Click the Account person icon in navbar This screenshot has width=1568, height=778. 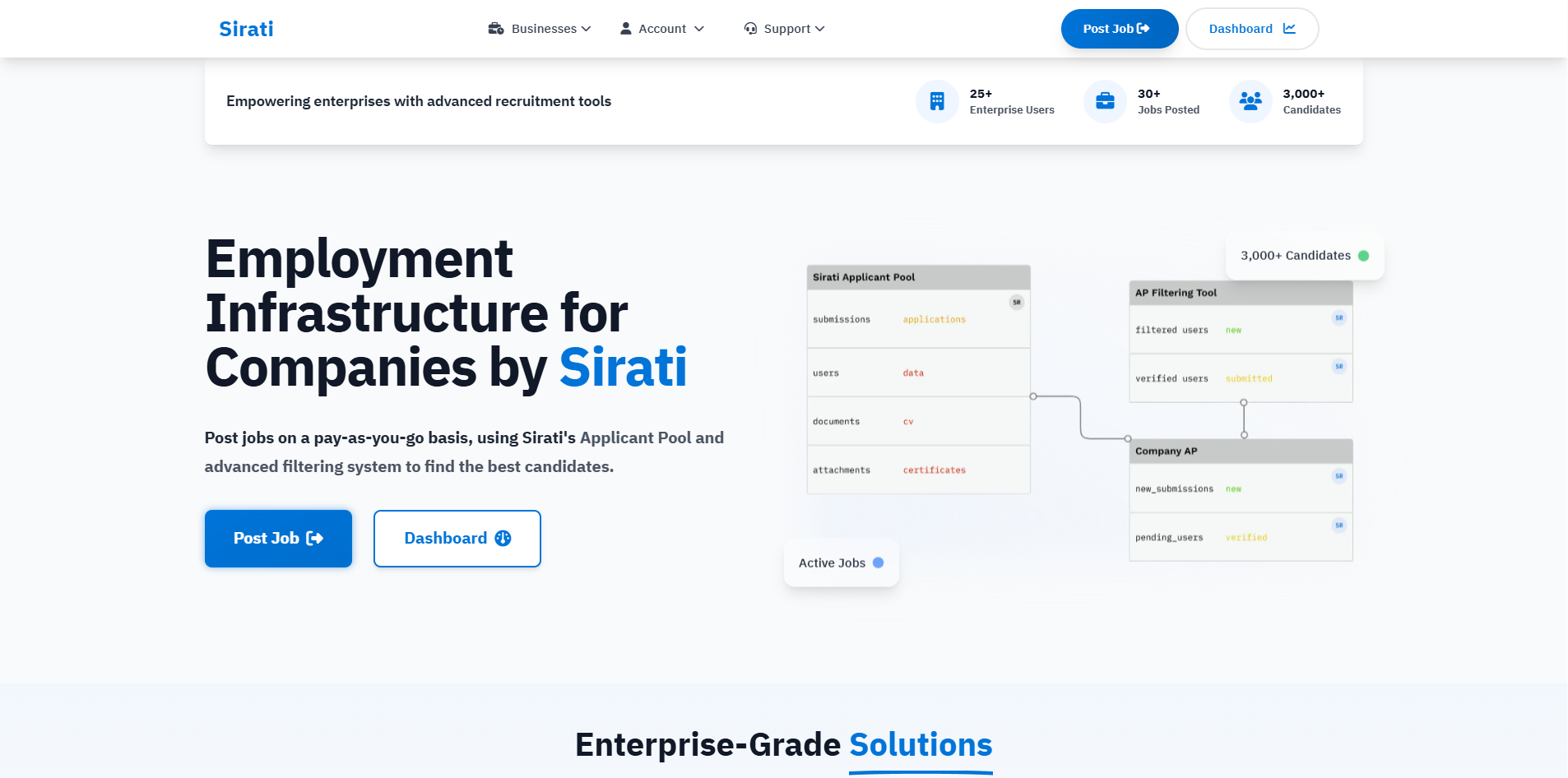point(626,29)
